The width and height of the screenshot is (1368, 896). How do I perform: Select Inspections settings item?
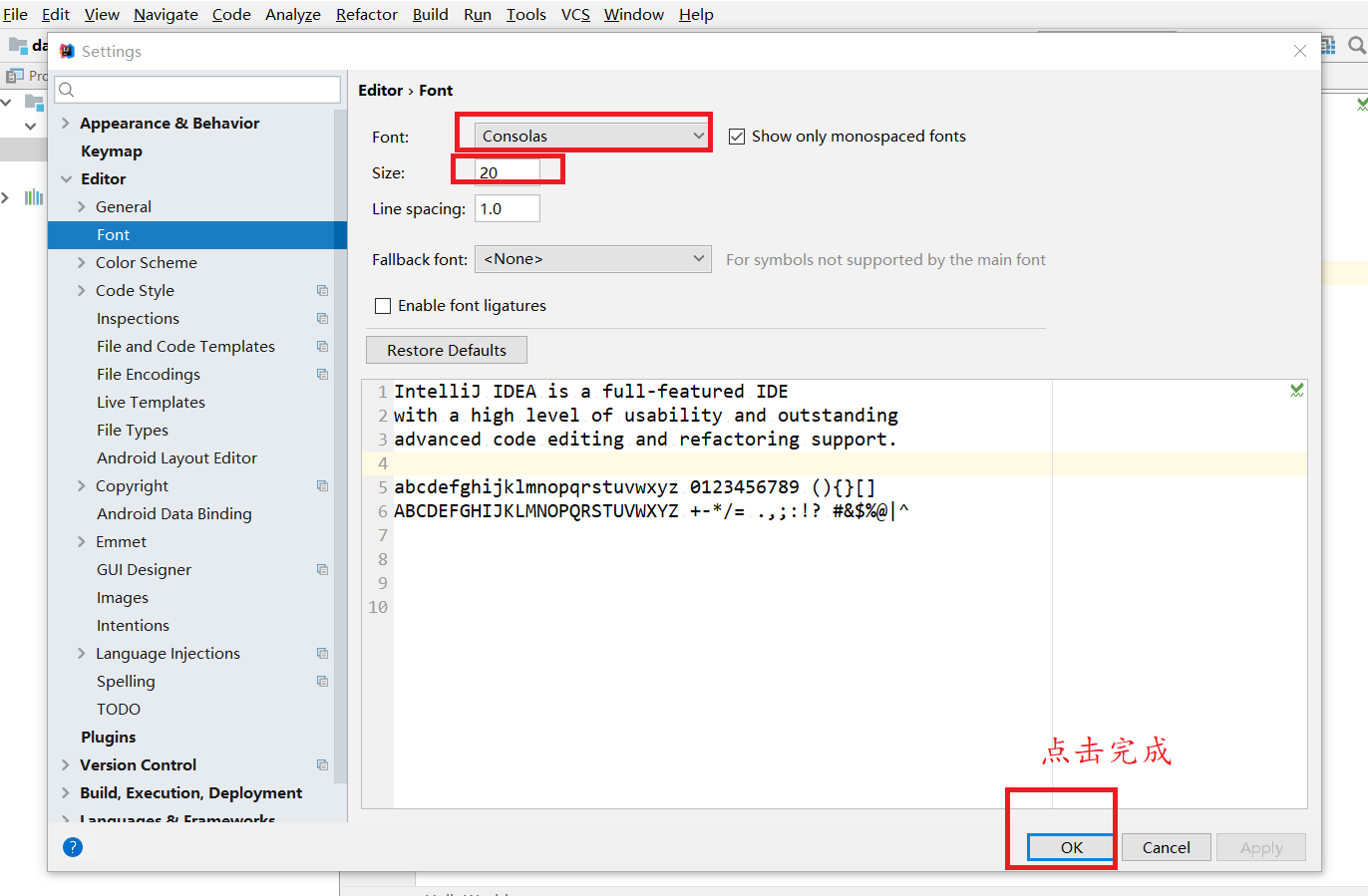(138, 319)
